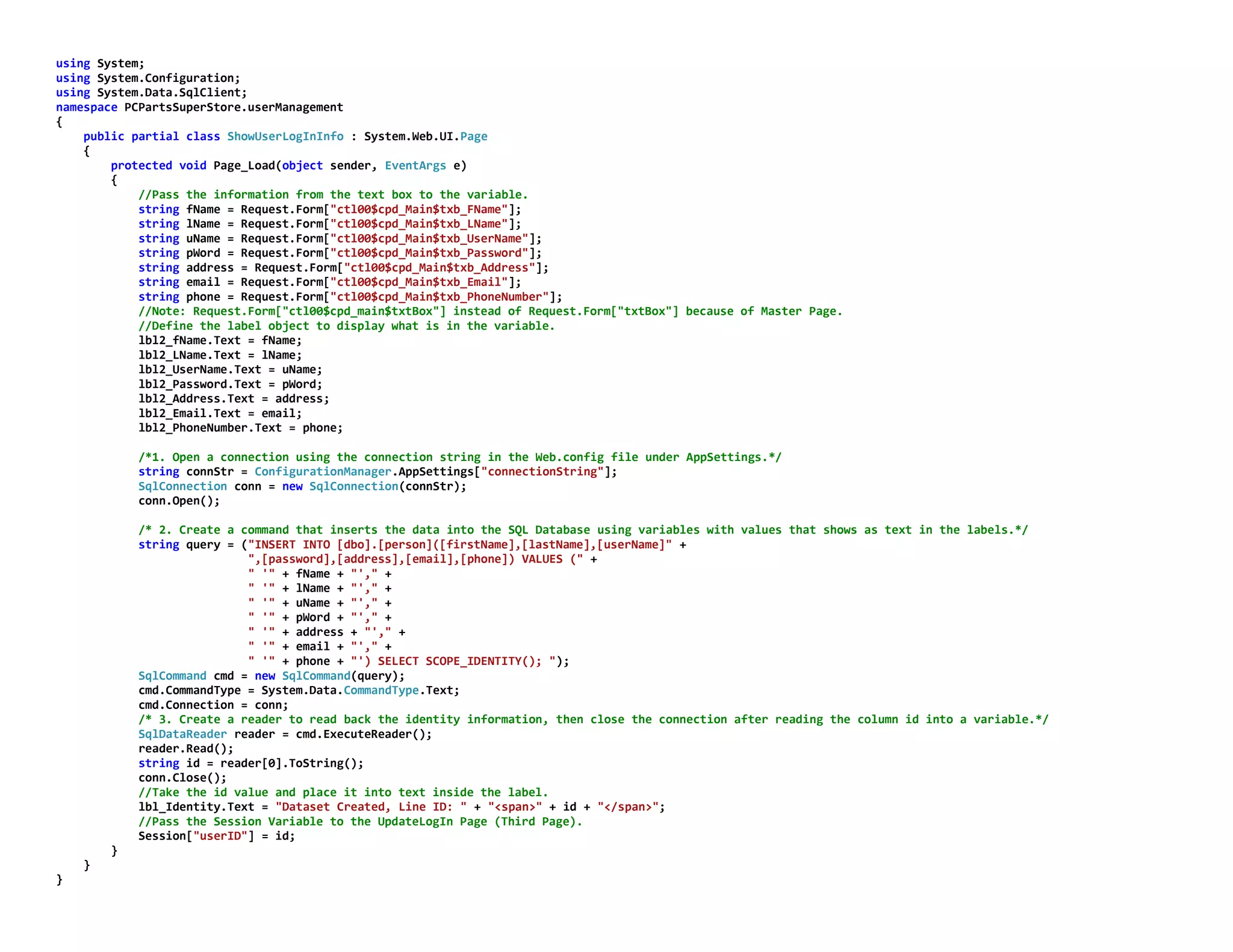
Task: Click the Session["userID"] assignment line
Action: [x=216, y=836]
